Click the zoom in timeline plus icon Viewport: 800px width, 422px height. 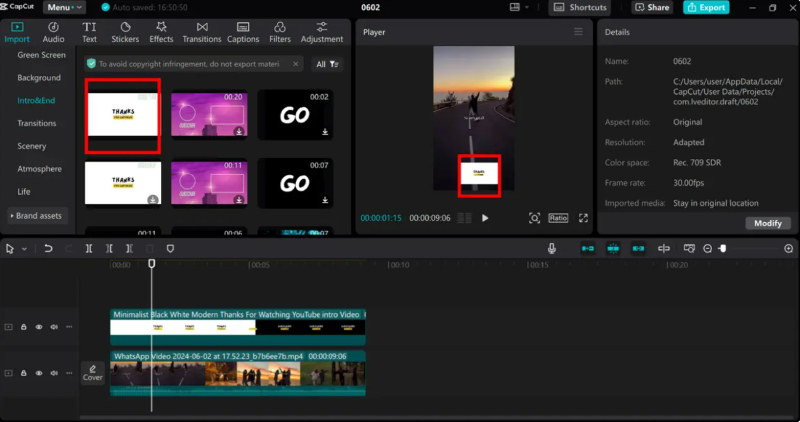coord(788,248)
